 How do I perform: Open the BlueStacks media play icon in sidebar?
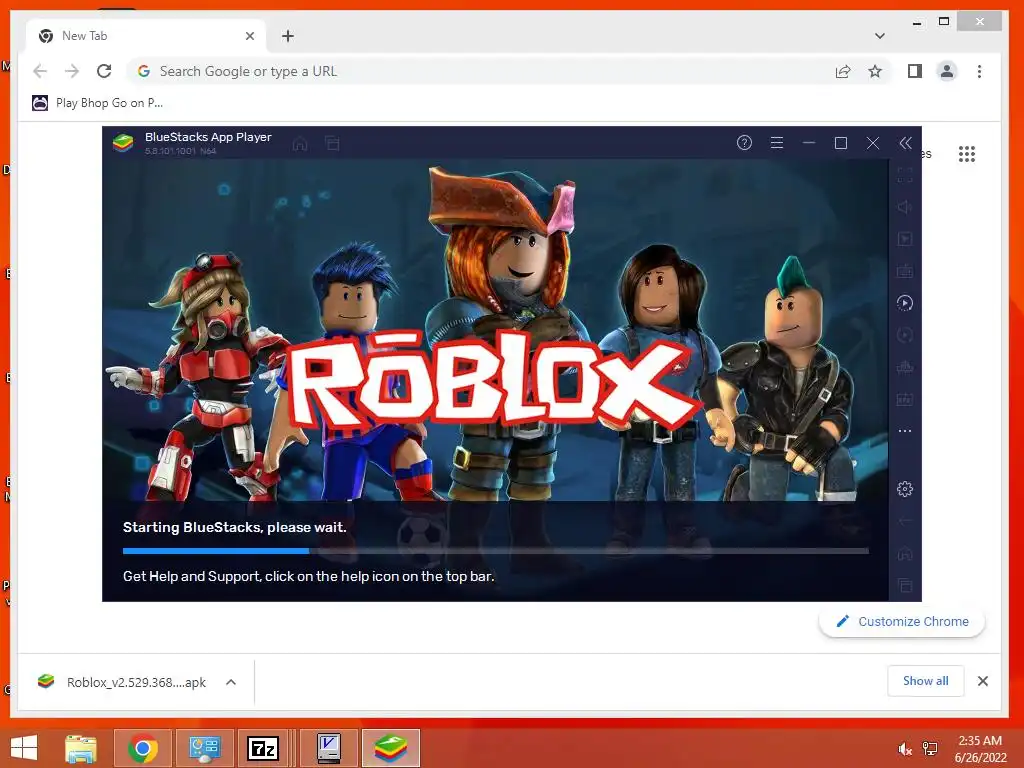pos(904,239)
